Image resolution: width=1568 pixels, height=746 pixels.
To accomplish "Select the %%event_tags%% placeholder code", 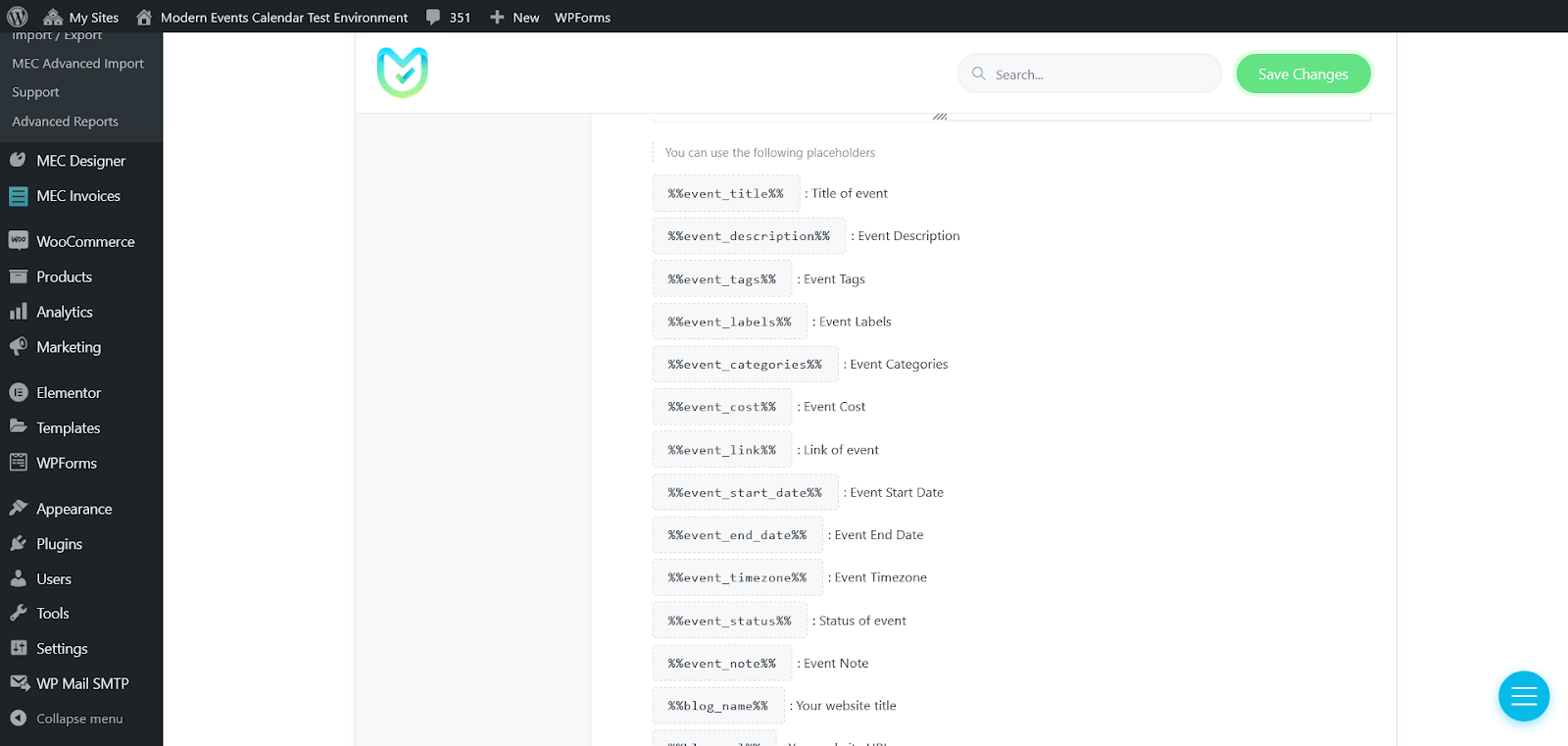I will click(722, 278).
